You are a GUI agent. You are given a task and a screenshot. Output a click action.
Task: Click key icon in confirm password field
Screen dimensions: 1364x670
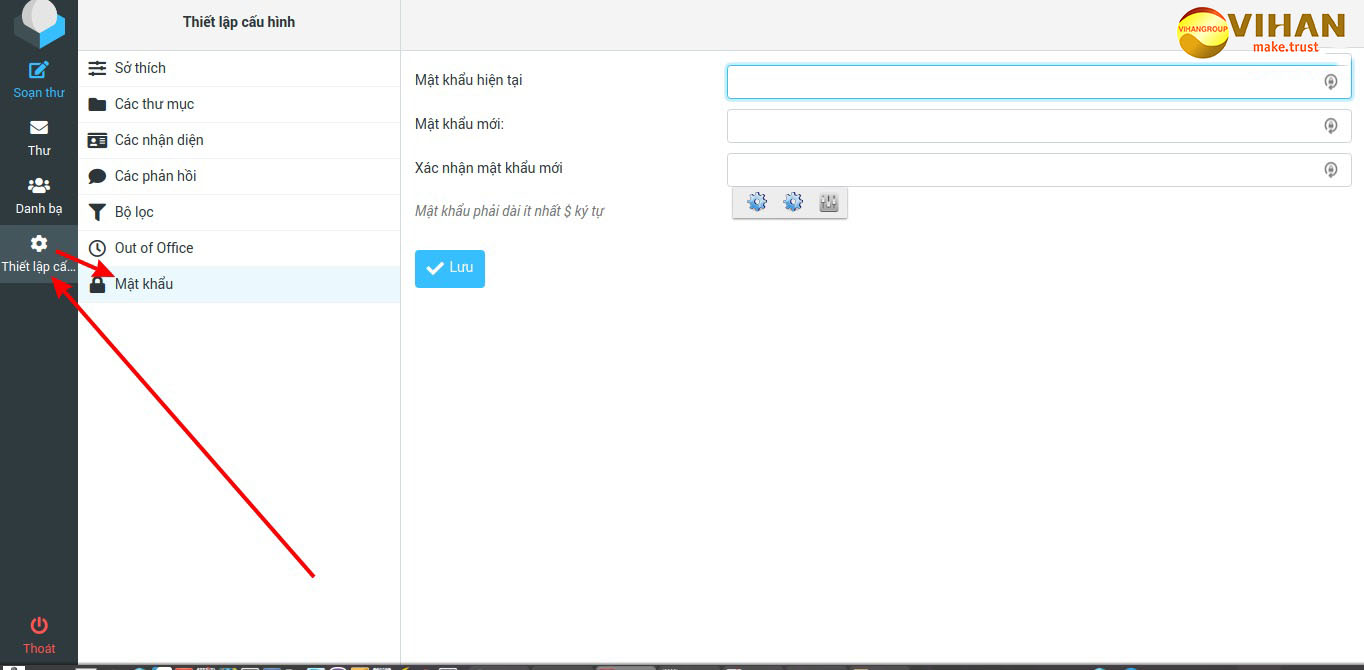coord(1330,170)
